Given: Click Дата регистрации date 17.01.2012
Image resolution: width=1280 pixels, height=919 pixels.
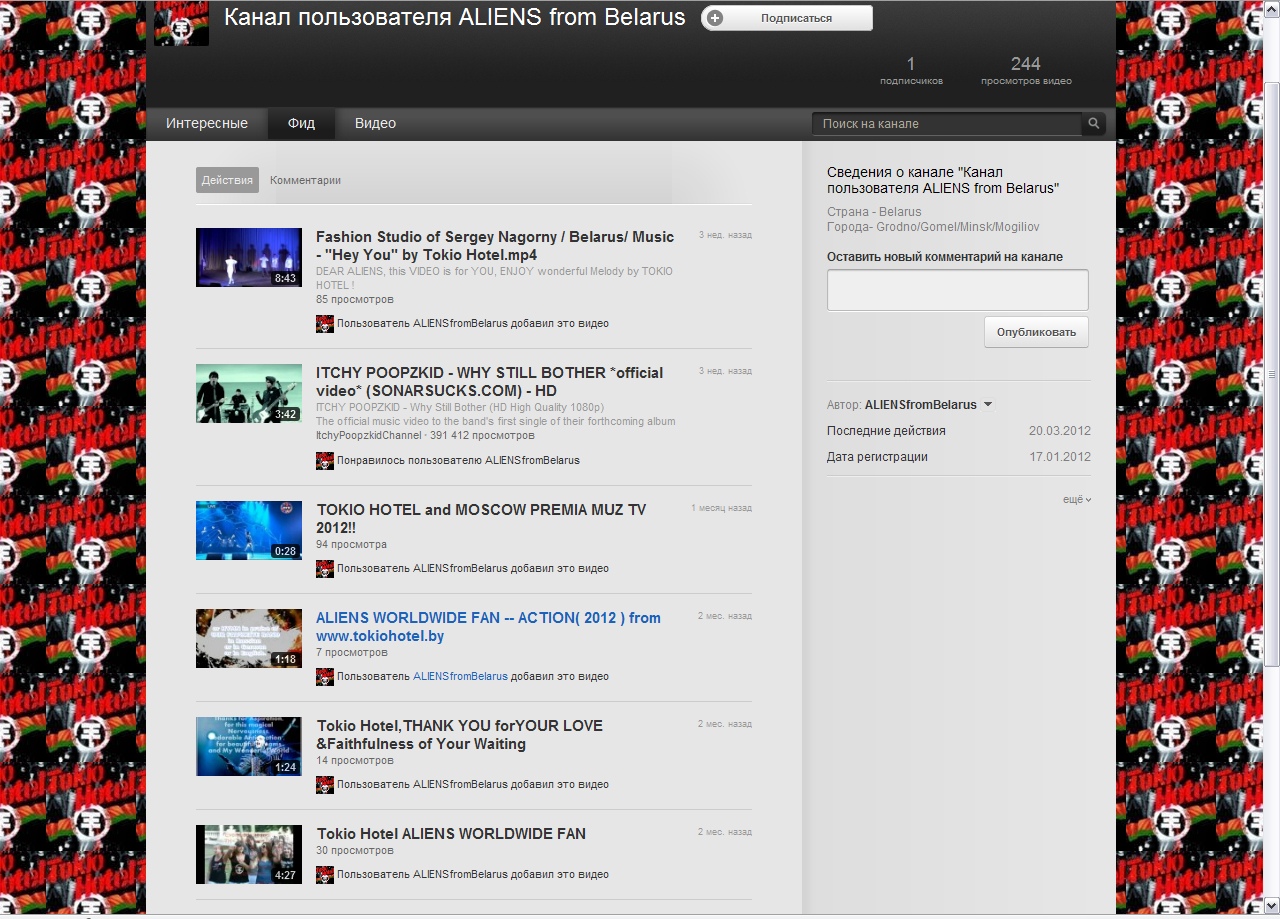Looking at the screenshot, I should tap(1060, 457).
